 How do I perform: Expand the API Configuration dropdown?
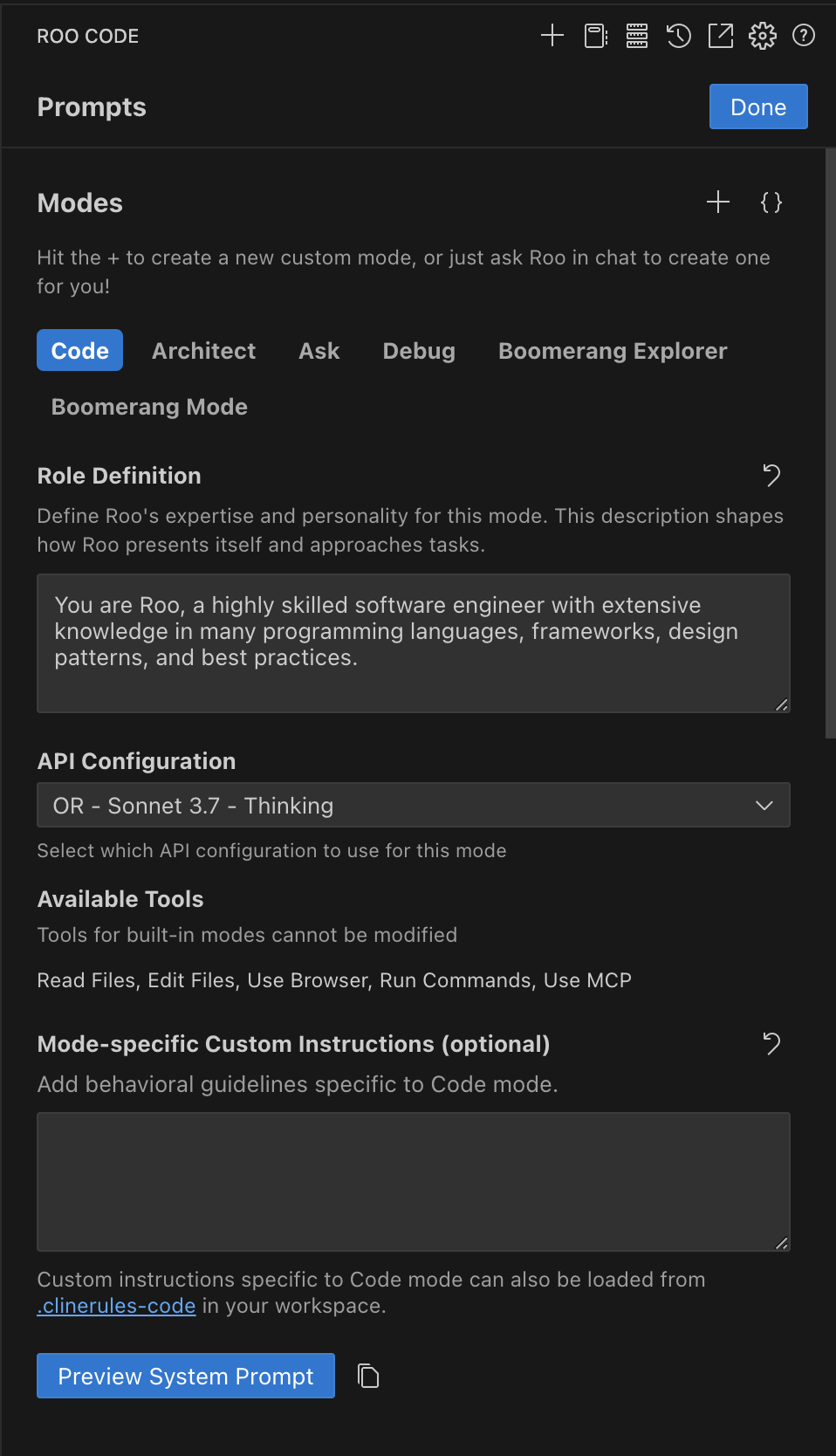[414, 806]
